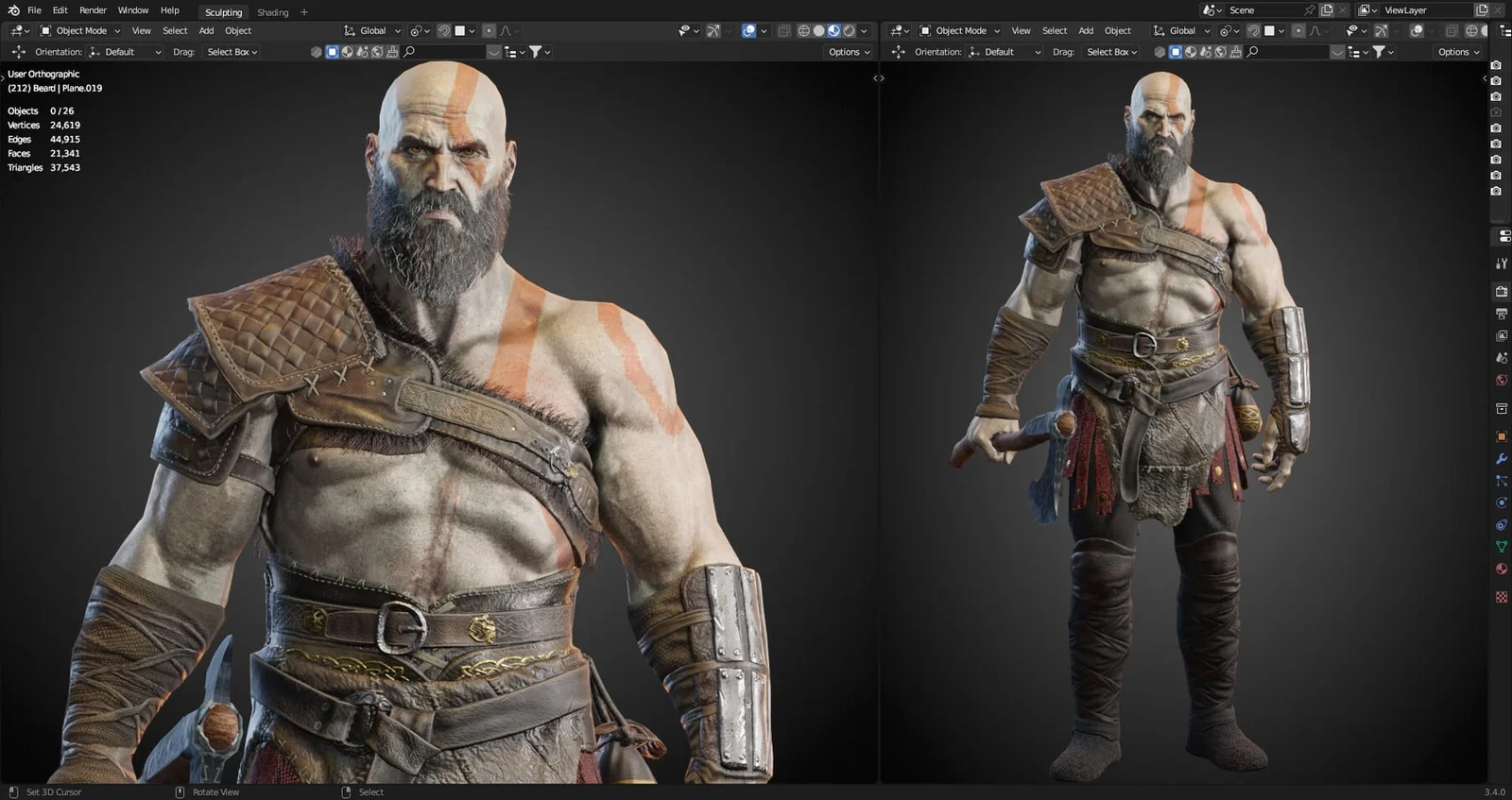1512x800 pixels.
Task: Open the Object Data green triangle tab
Action: [x=1501, y=547]
